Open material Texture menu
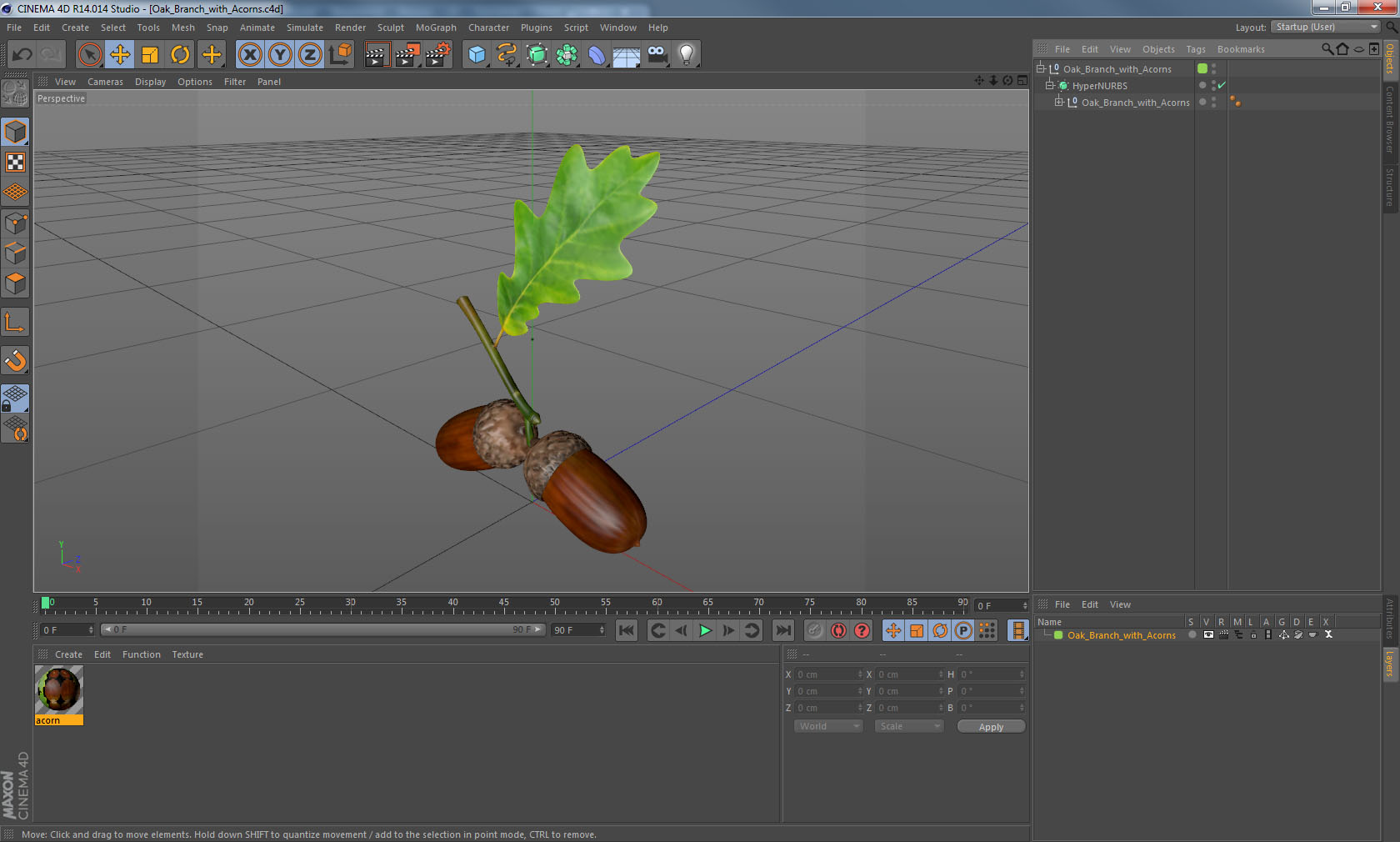The height and width of the screenshot is (842, 1400). tap(187, 654)
